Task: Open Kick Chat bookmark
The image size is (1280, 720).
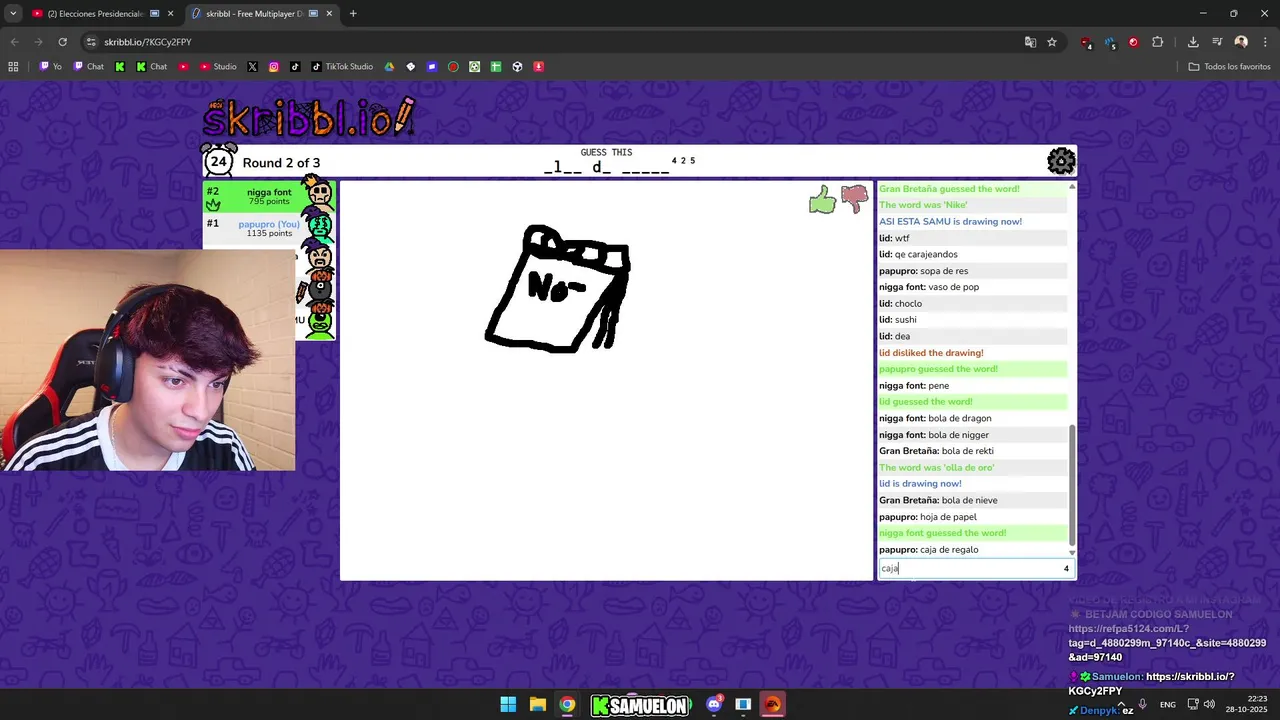Action: (151, 67)
